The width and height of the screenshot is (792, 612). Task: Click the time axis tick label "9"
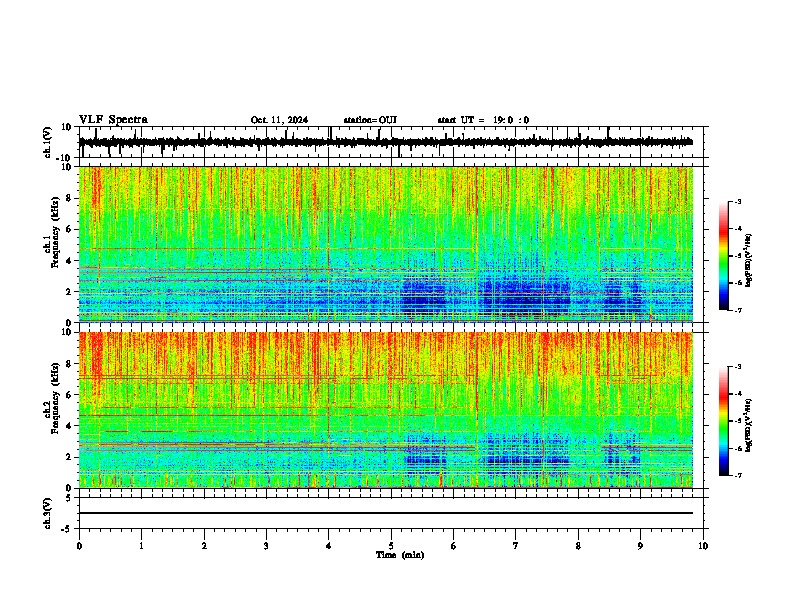coord(640,546)
